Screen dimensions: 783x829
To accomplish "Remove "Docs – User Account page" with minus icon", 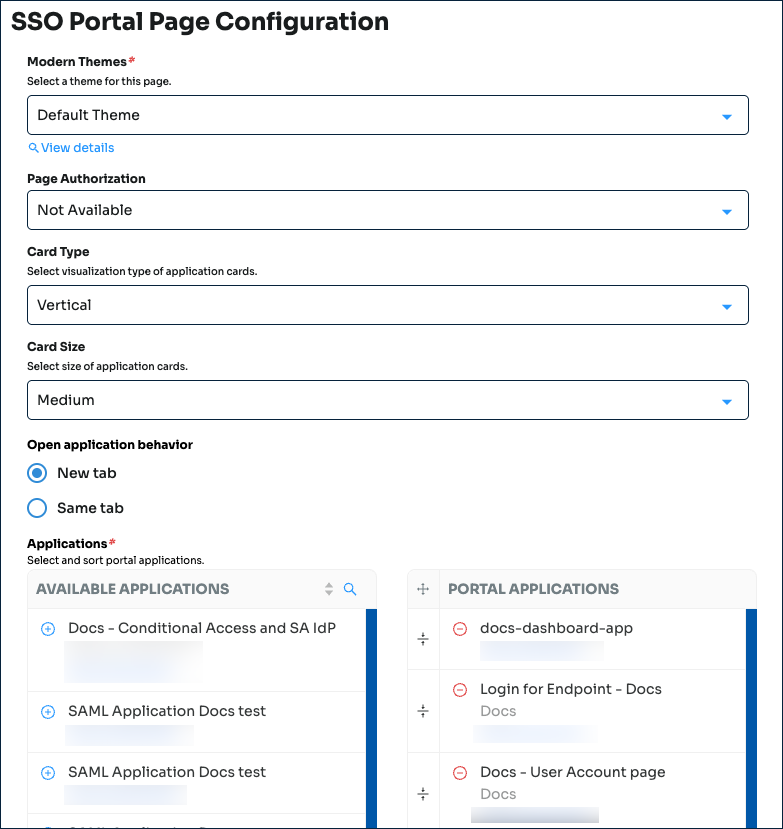I will [459, 772].
